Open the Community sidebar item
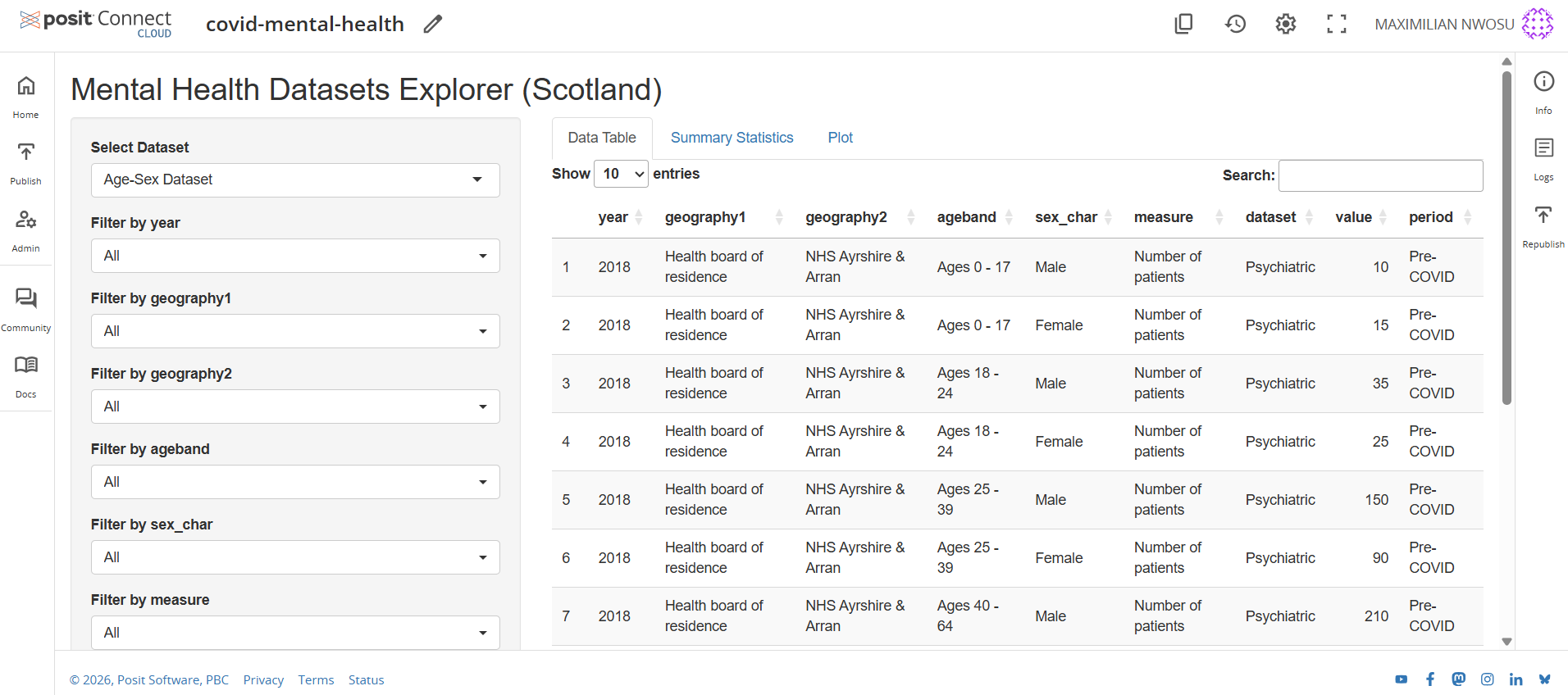Viewport: 1568px width, 695px height. click(x=26, y=298)
